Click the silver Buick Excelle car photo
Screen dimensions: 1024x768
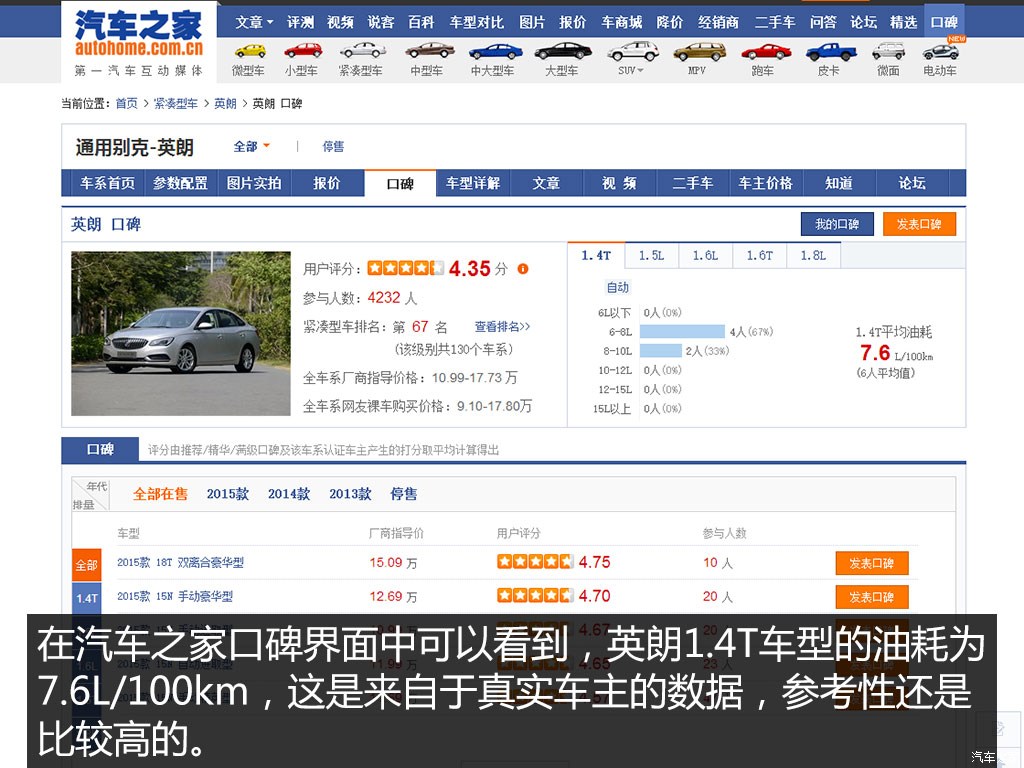(x=181, y=334)
